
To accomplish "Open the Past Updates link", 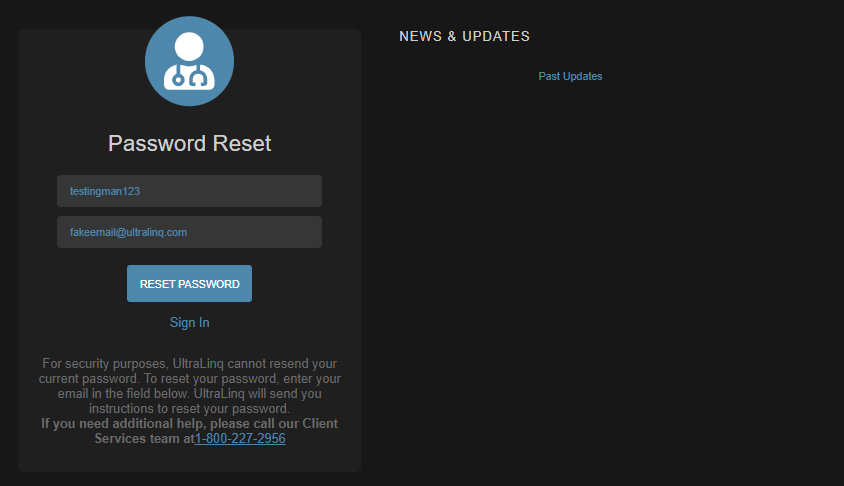I will (x=570, y=76).
